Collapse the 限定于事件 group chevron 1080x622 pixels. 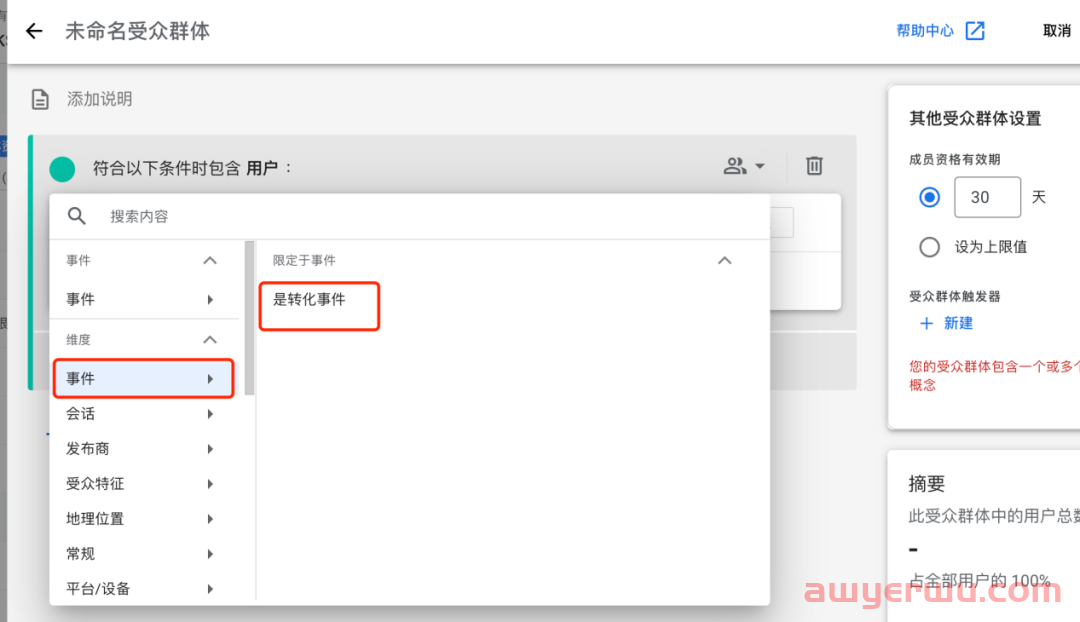(x=725, y=260)
